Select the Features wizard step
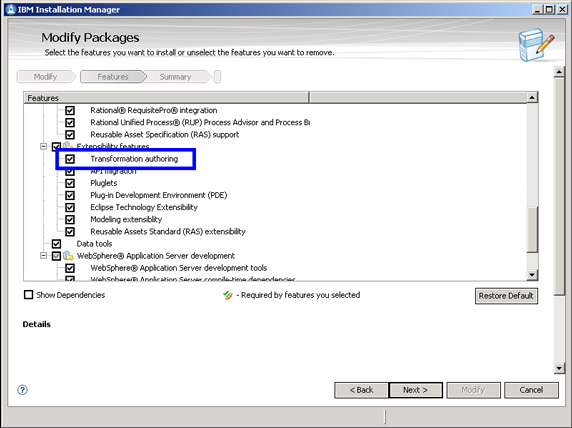Screen dimensions: 572x428 point(113,77)
